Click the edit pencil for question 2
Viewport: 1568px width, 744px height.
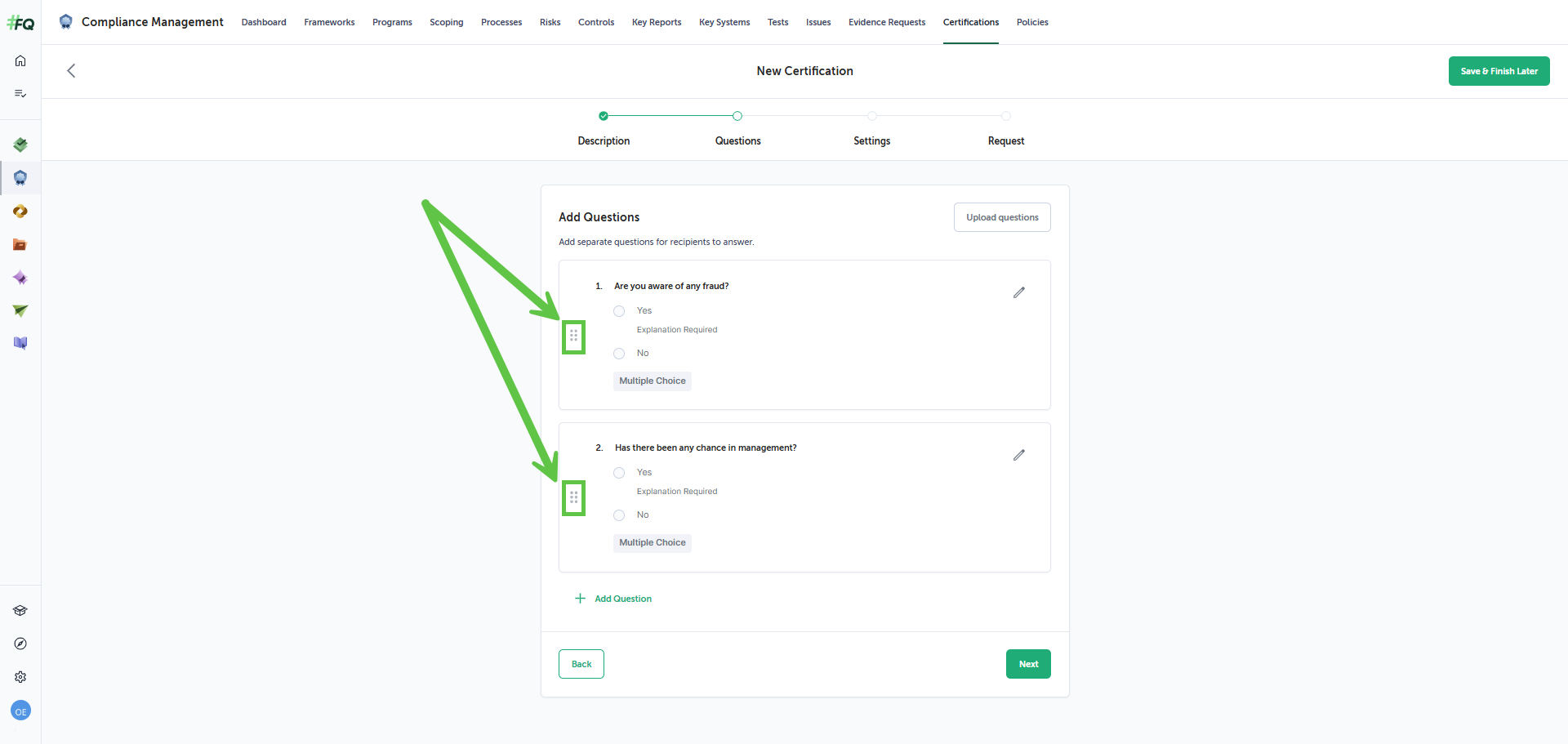1018,455
